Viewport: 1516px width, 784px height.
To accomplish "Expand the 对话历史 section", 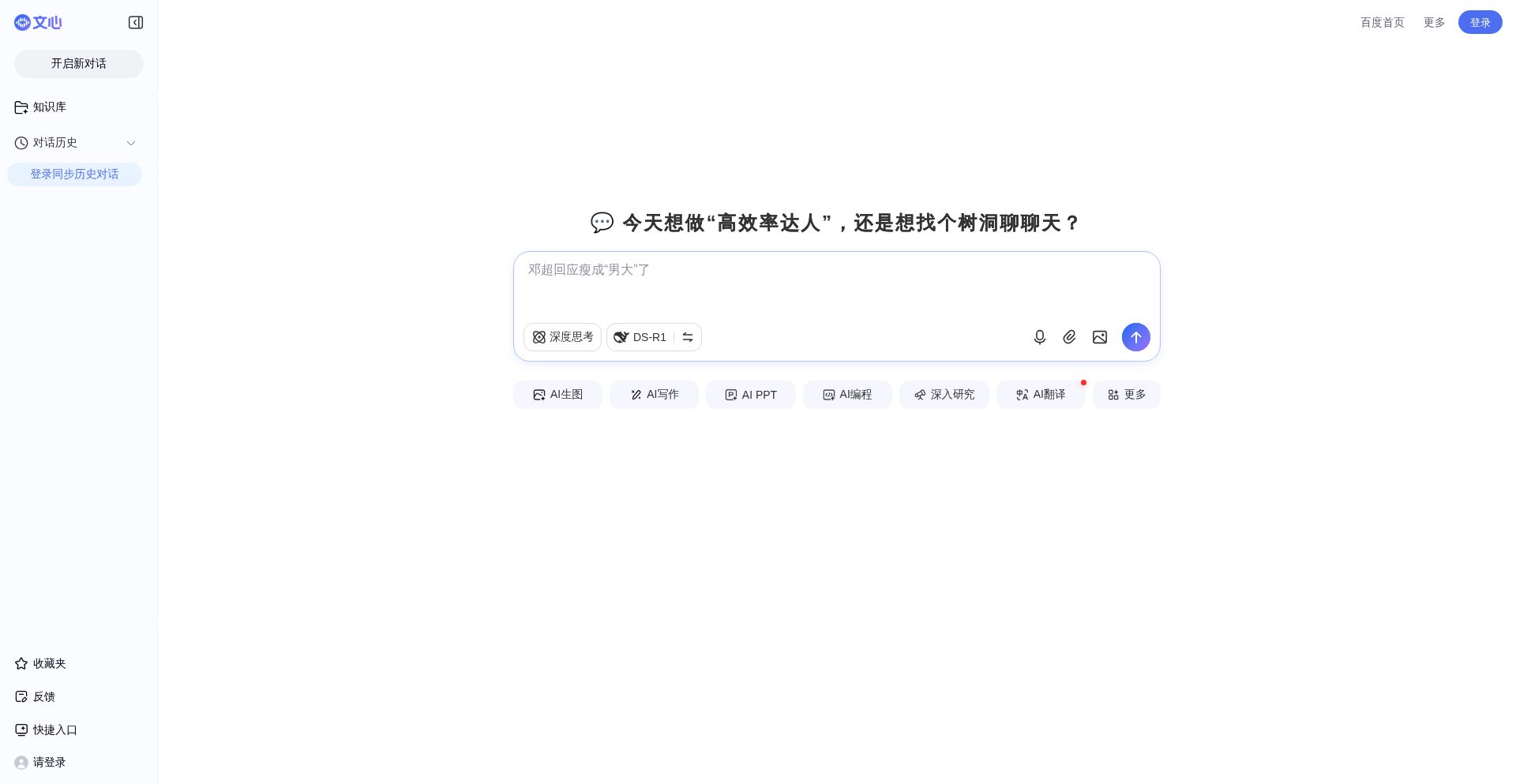I will pyautogui.click(x=131, y=143).
